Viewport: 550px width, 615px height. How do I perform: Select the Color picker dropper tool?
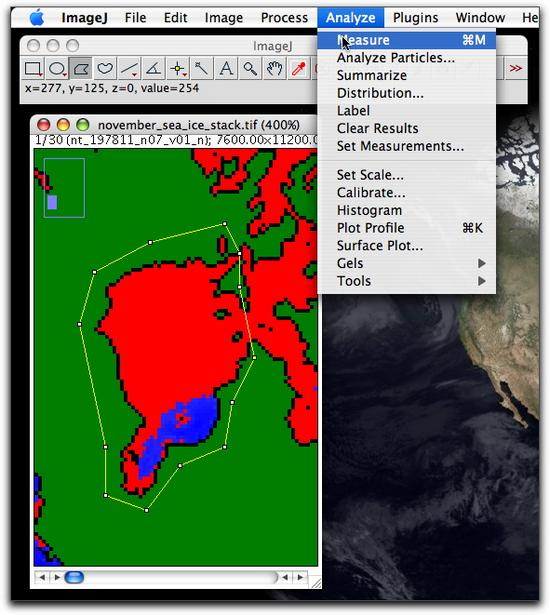tap(299, 69)
